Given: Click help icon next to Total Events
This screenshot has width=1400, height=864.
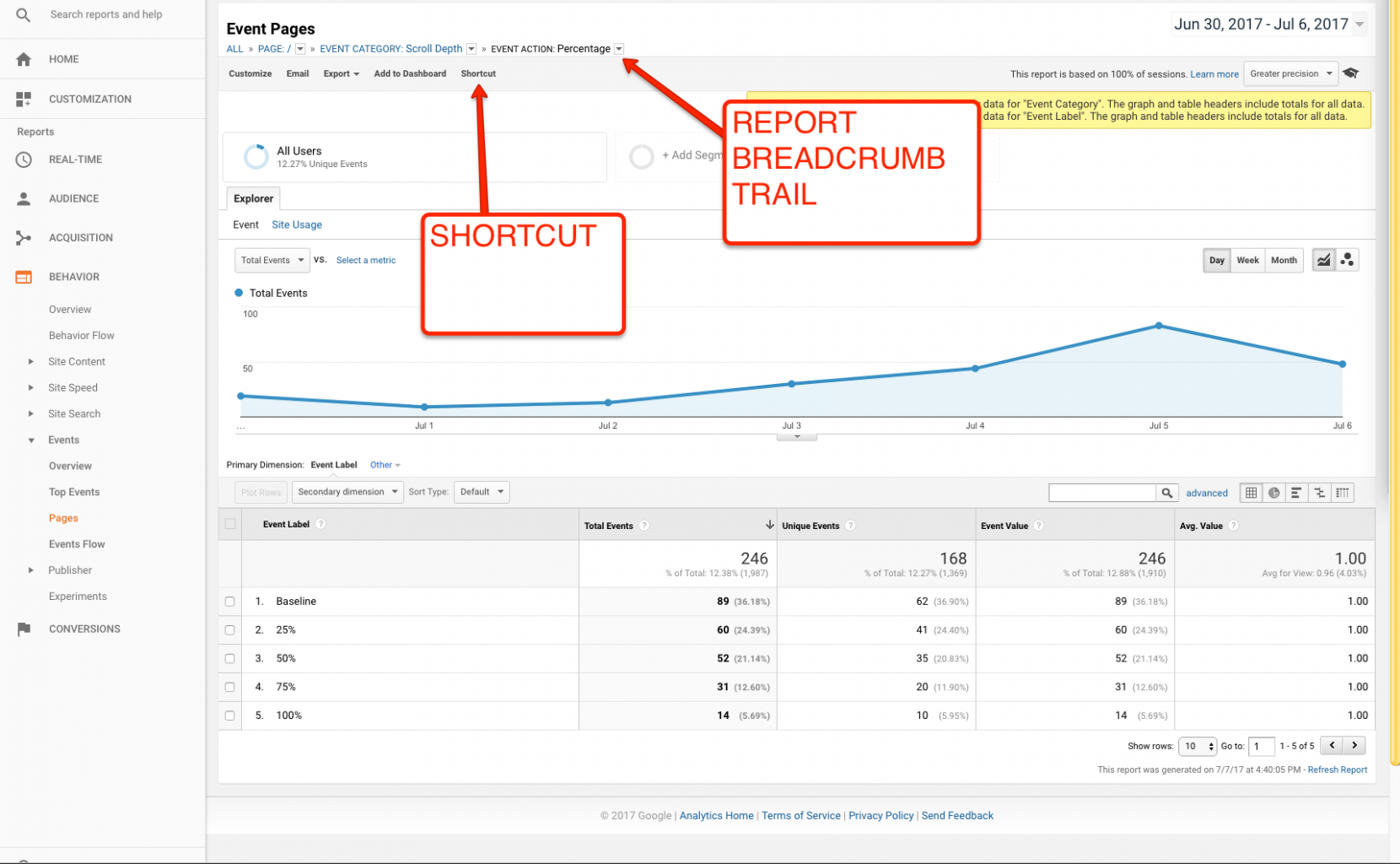Looking at the screenshot, I should click(x=644, y=526).
